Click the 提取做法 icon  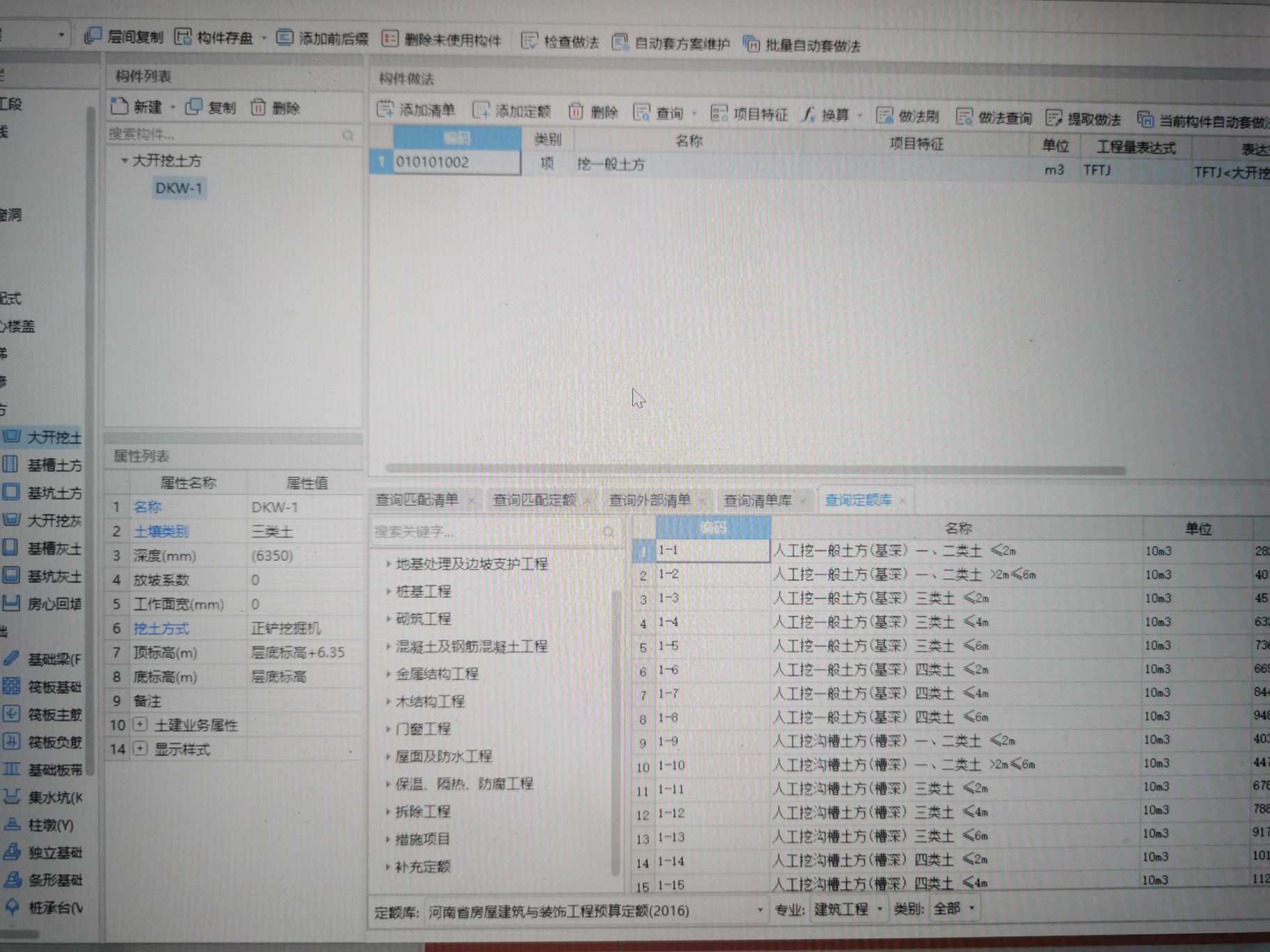click(1053, 118)
